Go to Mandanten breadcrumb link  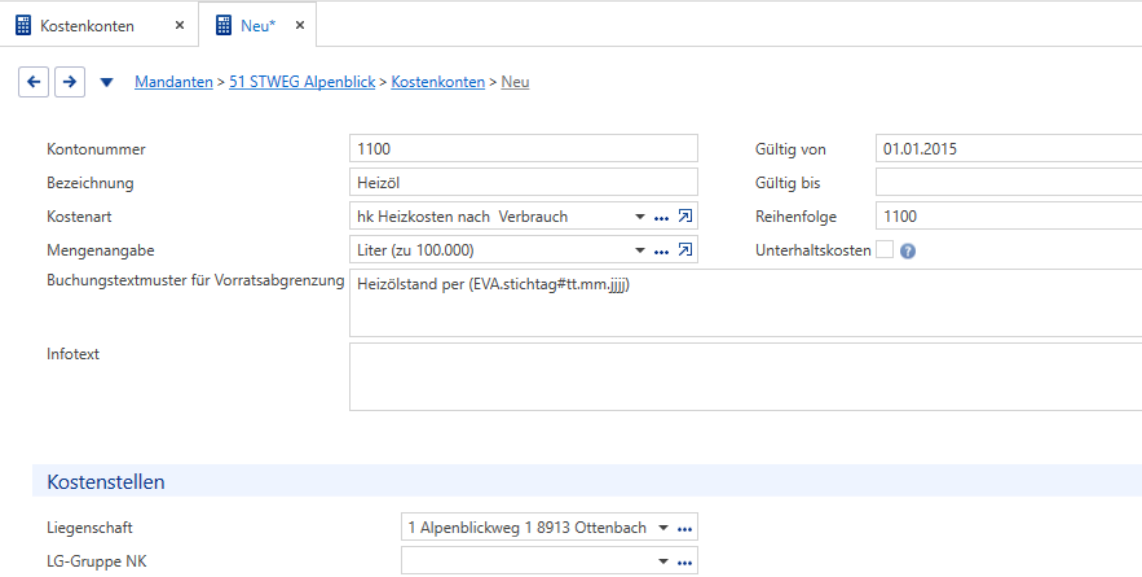point(175,82)
